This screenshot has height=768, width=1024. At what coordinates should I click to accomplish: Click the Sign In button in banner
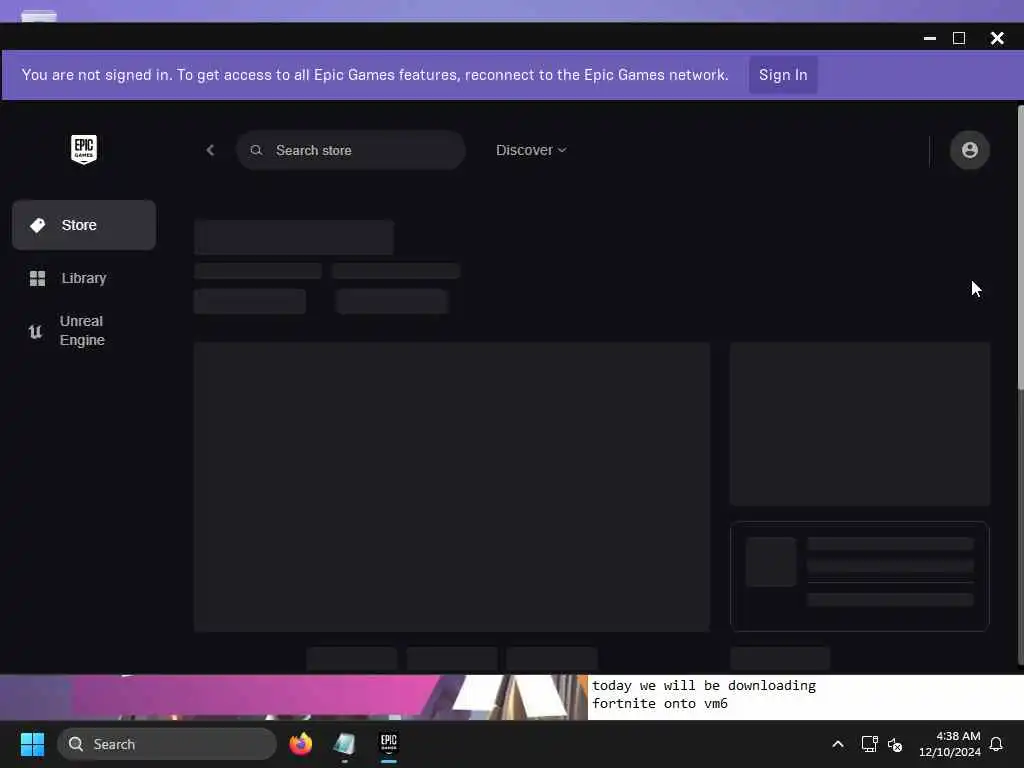[x=783, y=75]
